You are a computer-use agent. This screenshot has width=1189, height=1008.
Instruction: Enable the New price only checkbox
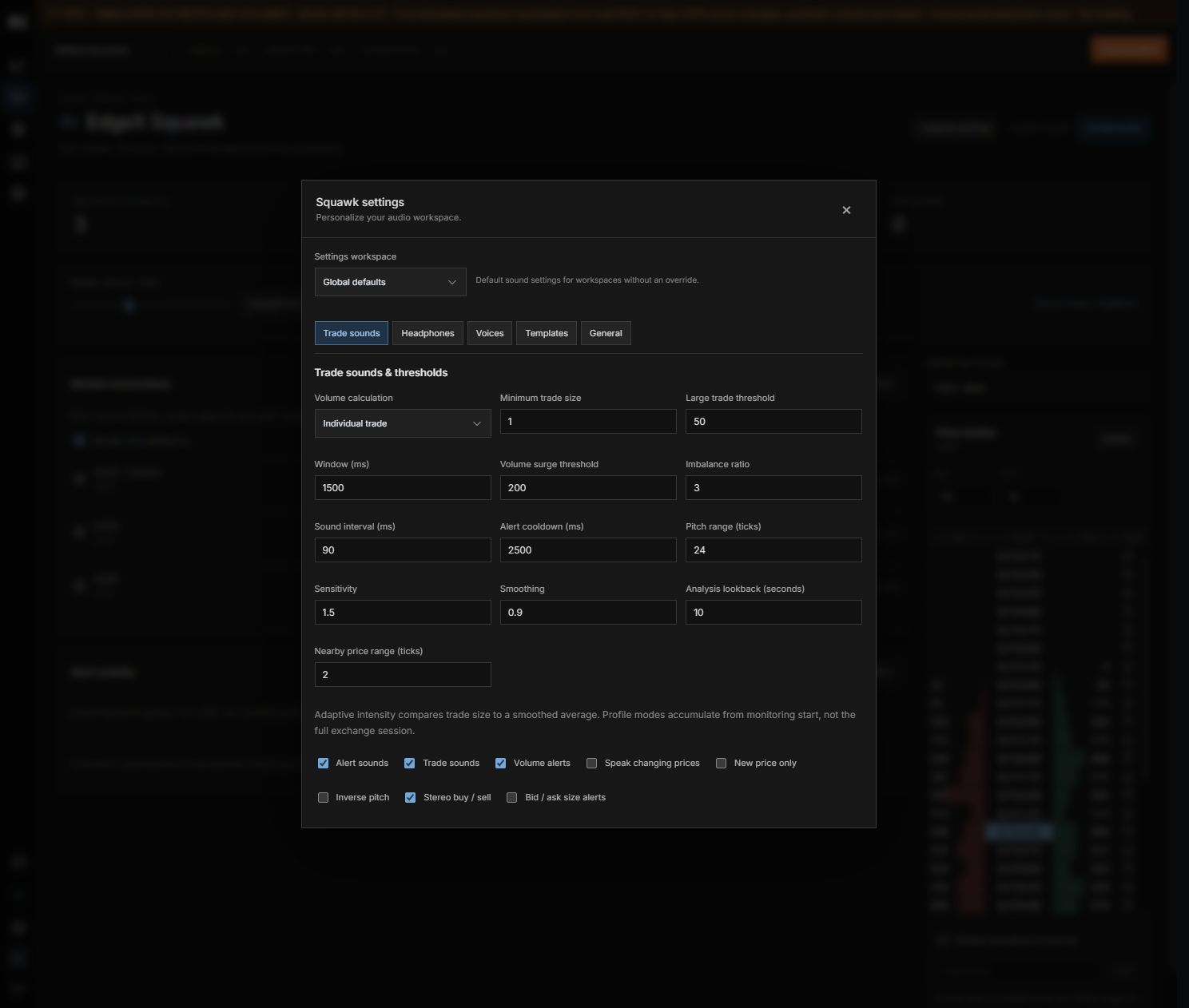721,764
